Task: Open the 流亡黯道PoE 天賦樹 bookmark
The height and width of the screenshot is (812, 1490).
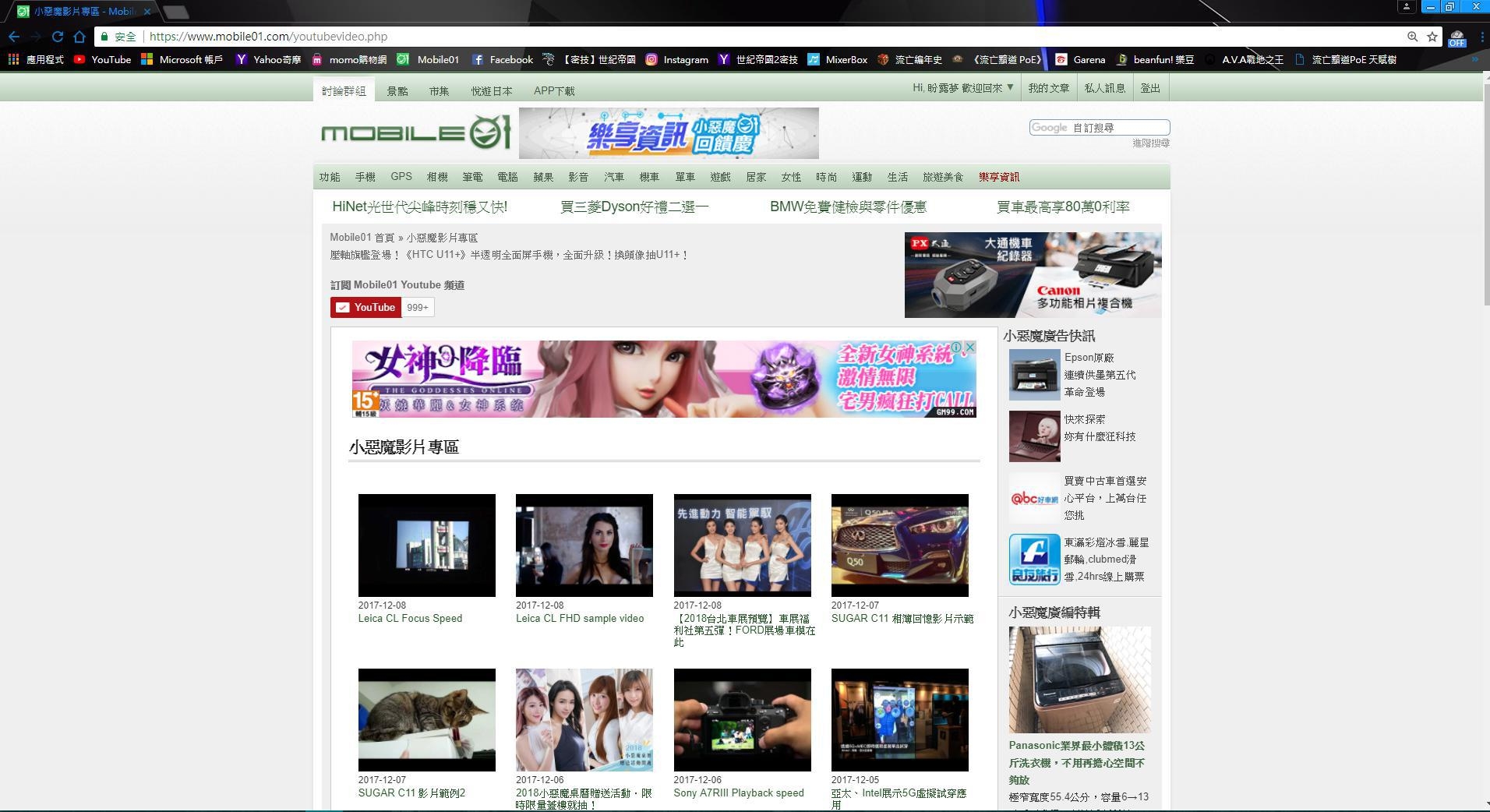Action: [x=1346, y=59]
